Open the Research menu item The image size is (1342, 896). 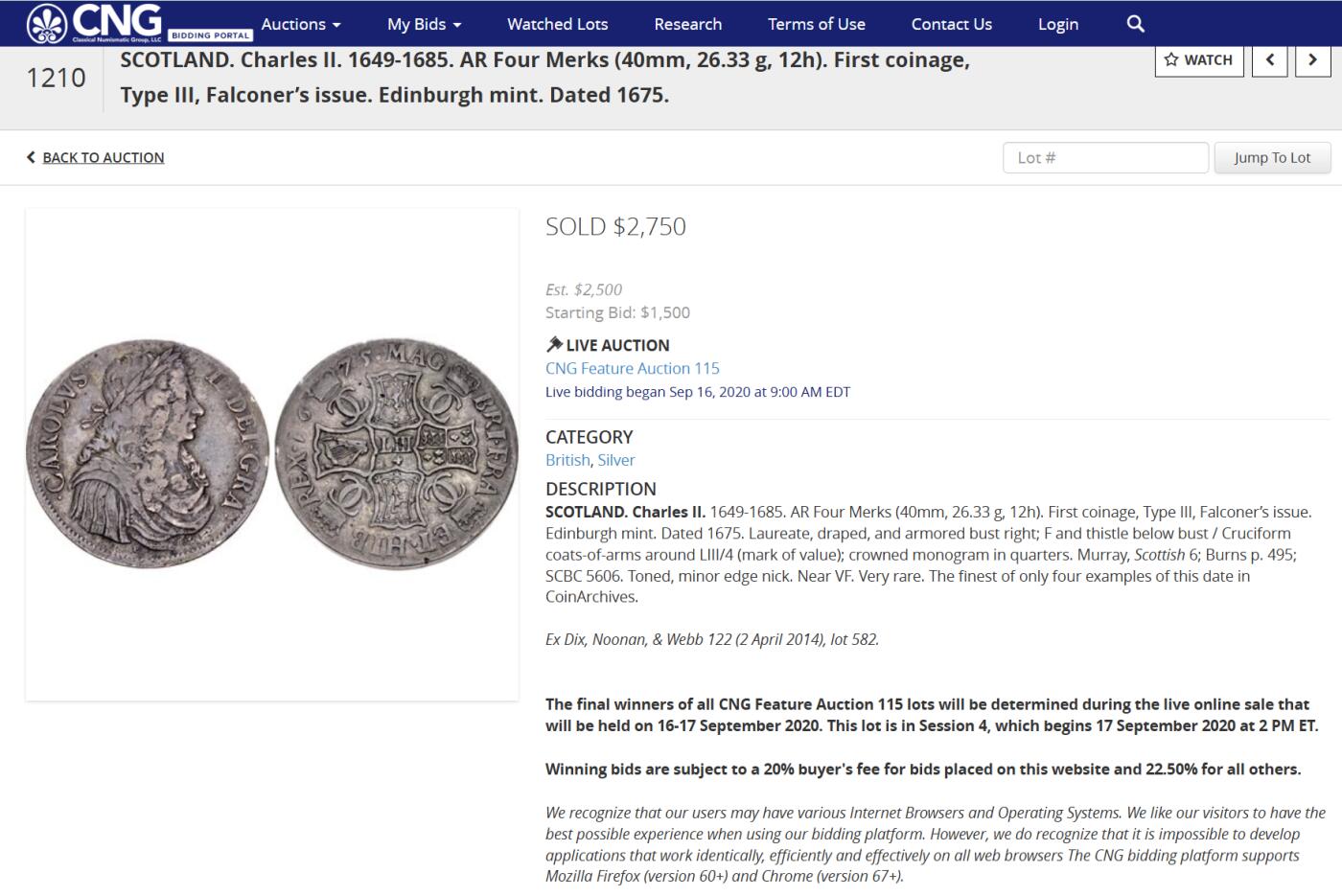point(688,24)
